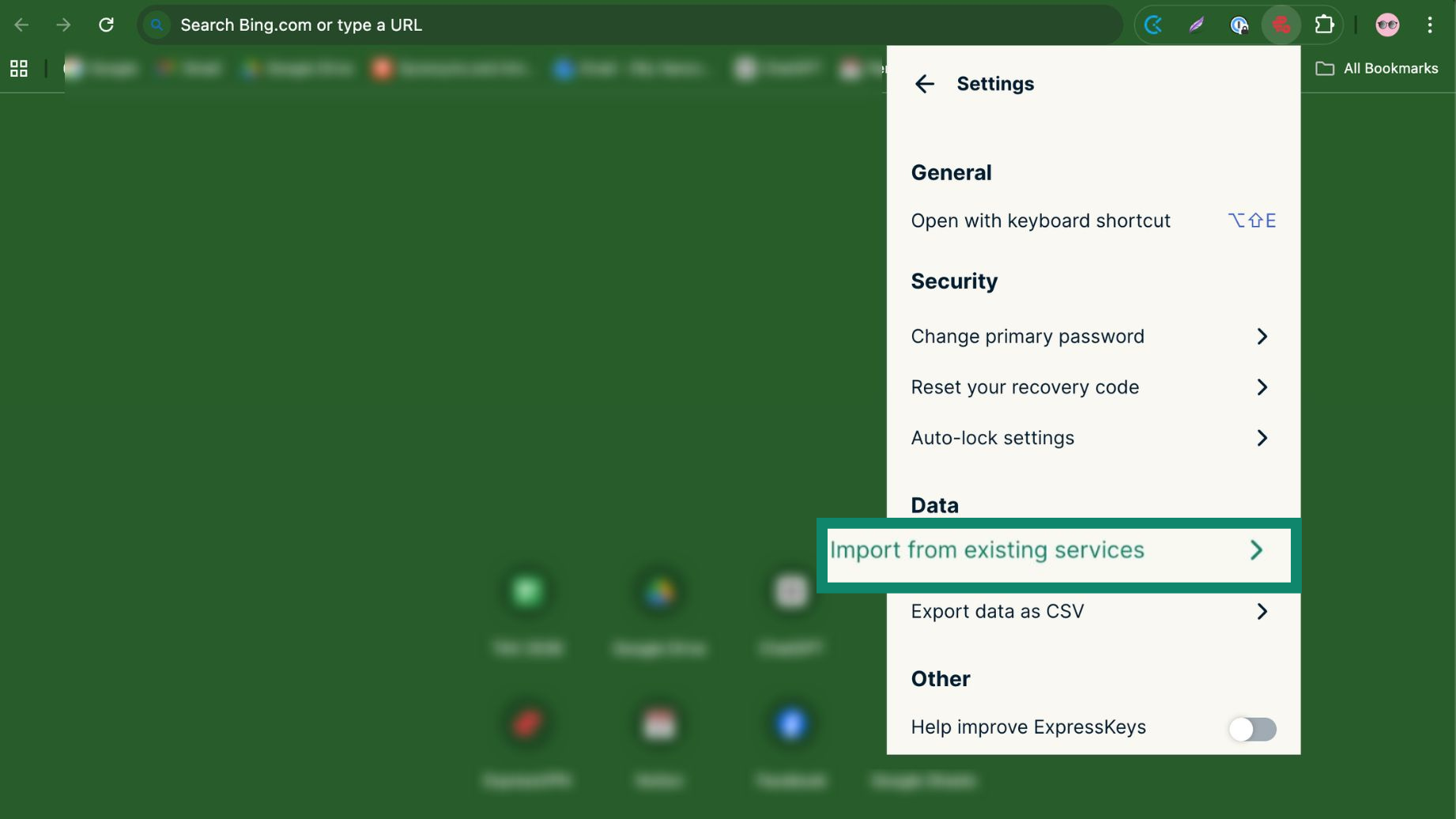Open the ExpressKeys extension icon in toolbar

coord(1281,25)
